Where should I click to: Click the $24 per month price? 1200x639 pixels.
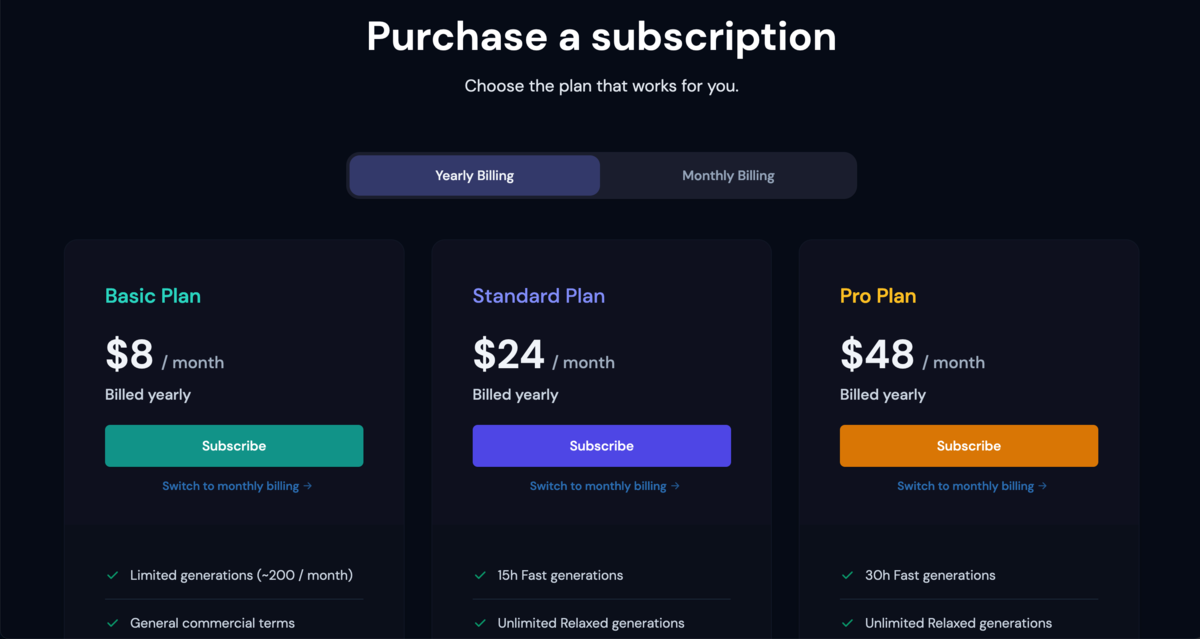point(544,355)
